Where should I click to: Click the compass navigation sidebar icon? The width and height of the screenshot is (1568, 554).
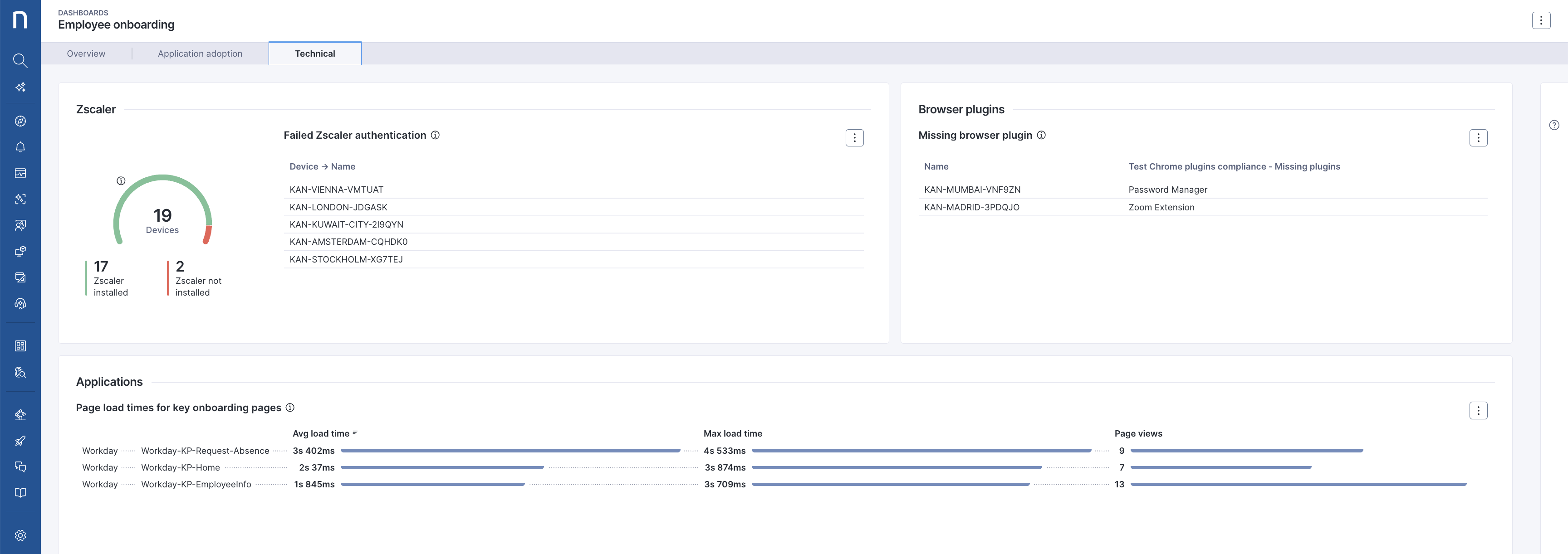point(20,121)
